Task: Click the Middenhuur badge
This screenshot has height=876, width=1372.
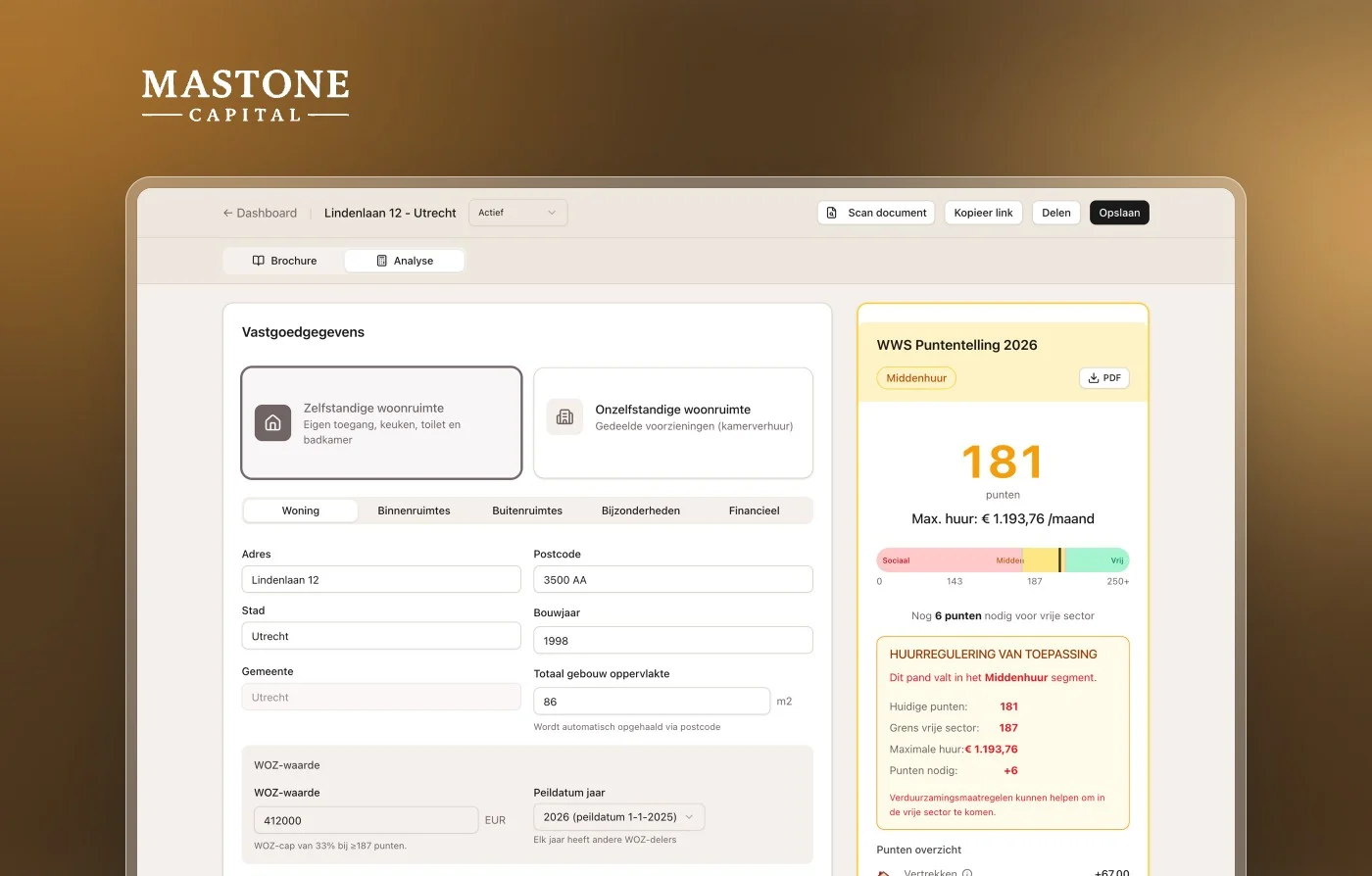Action: [916, 378]
